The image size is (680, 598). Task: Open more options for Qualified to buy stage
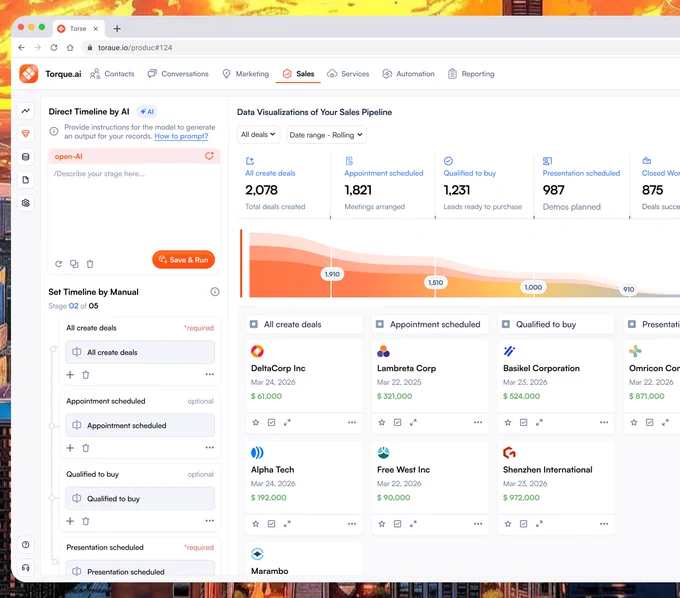pos(209,521)
